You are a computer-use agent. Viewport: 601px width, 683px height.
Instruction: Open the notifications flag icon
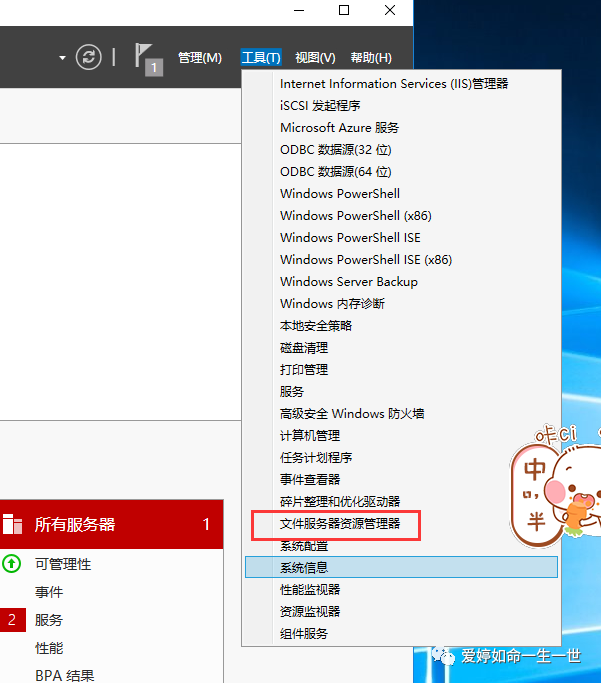tap(149, 60)
